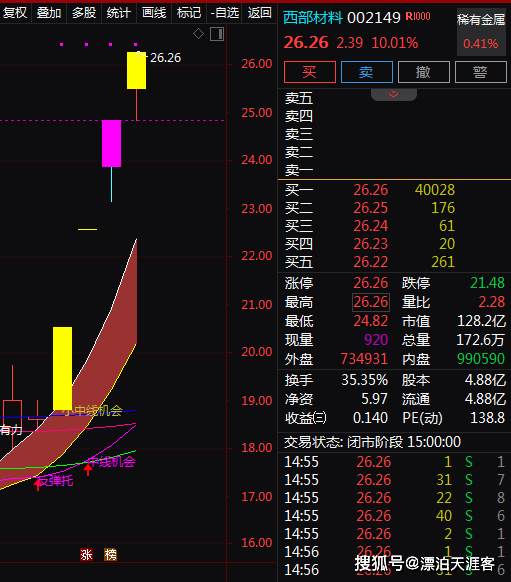
Task: Select the 画线 drawing tool
Action: [154, 13]
